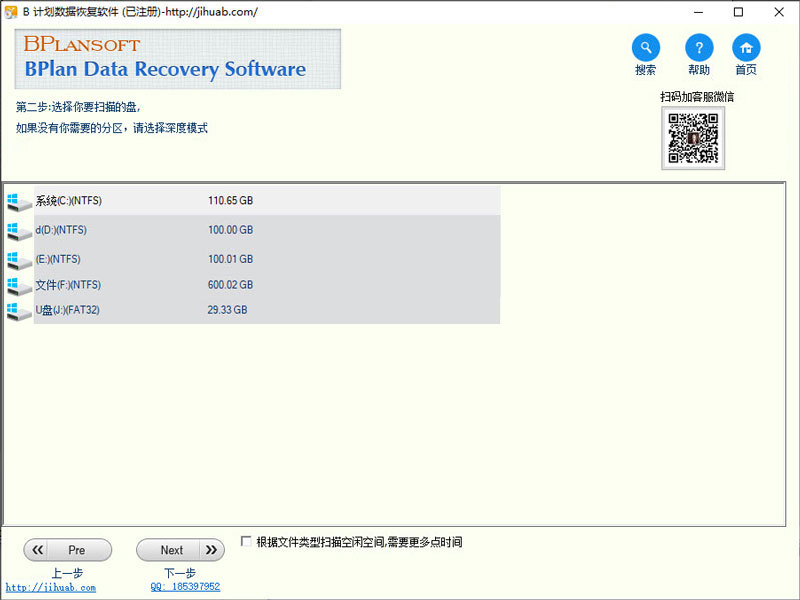This screenshot has height=600, width=800.
Task: Click the 上一步 label under Pre
Action: click(x=67, y=573)
